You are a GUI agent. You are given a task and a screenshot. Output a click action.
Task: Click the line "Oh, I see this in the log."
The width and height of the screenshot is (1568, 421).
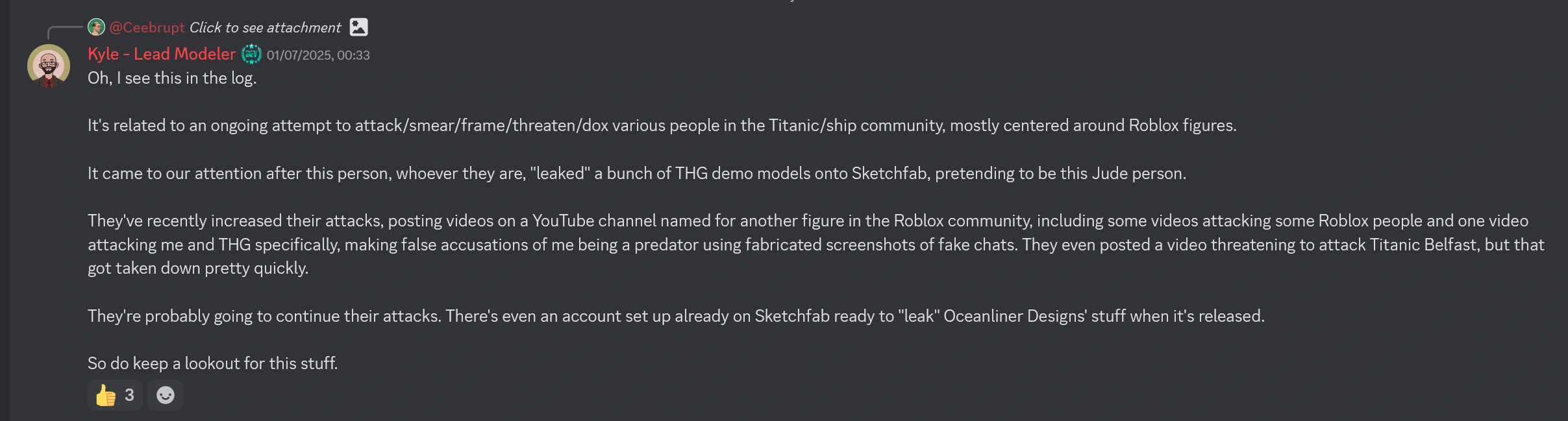coord(172,78)
